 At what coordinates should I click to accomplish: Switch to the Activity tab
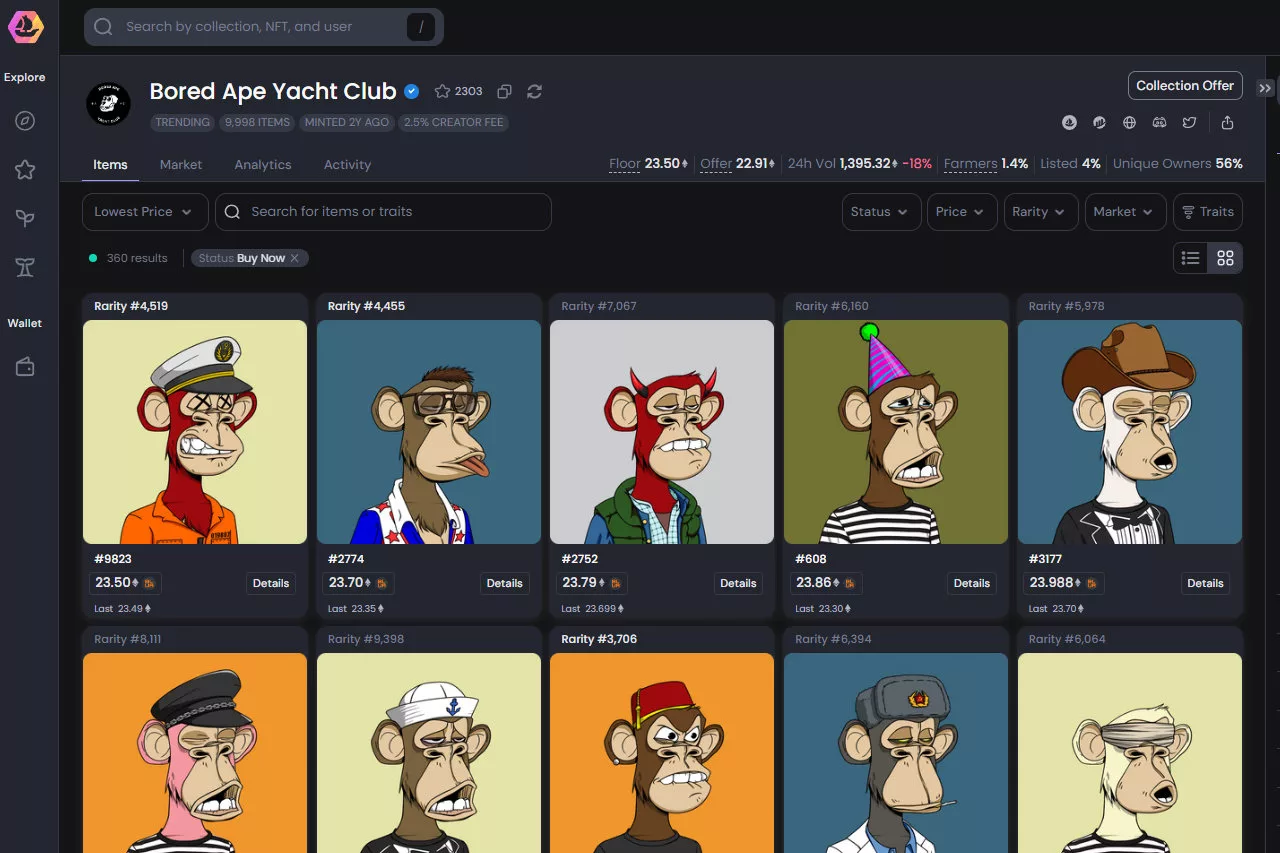[347, 165]
